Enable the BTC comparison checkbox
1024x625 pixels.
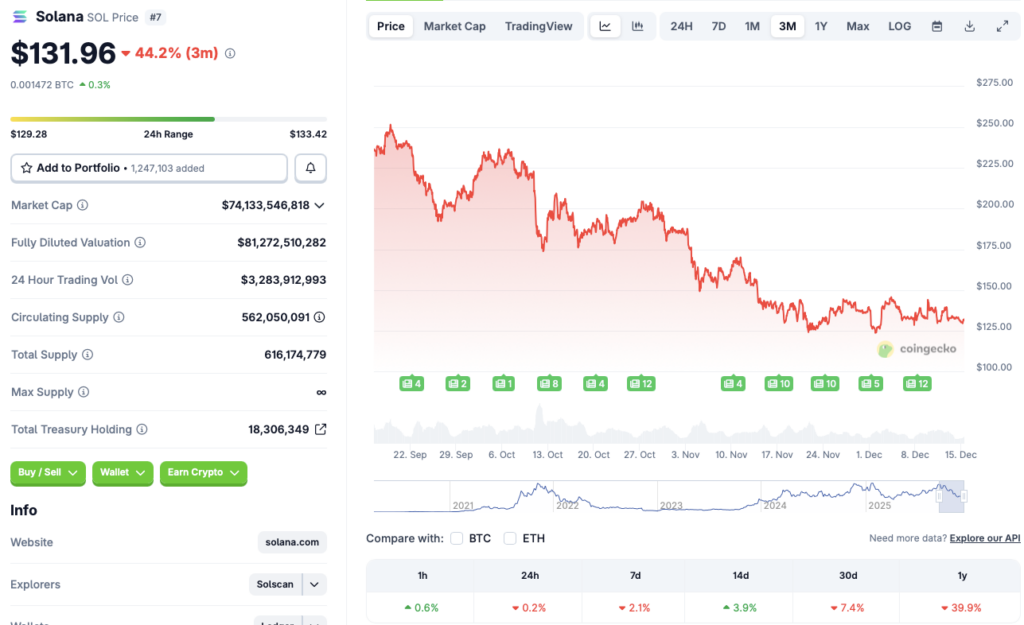coord(456,538)
